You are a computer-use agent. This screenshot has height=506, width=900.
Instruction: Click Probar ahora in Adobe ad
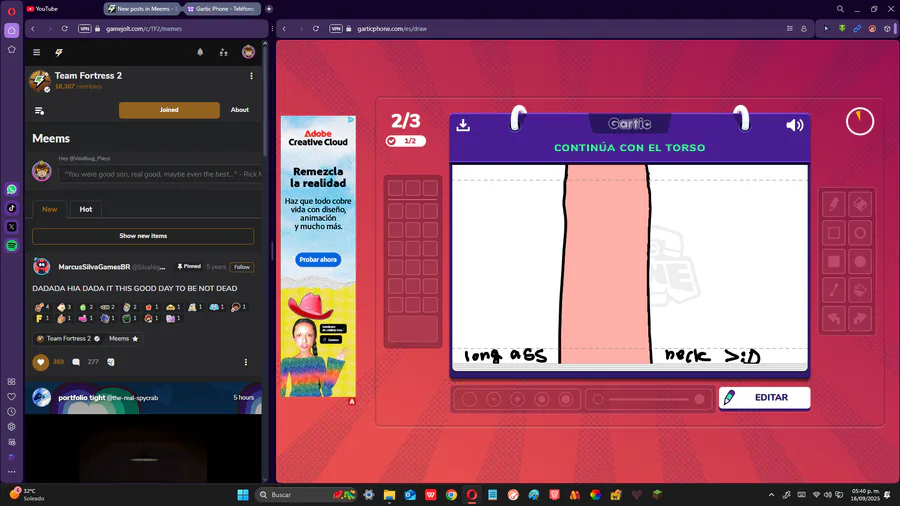pyautogui.click(x=318, y=260)
